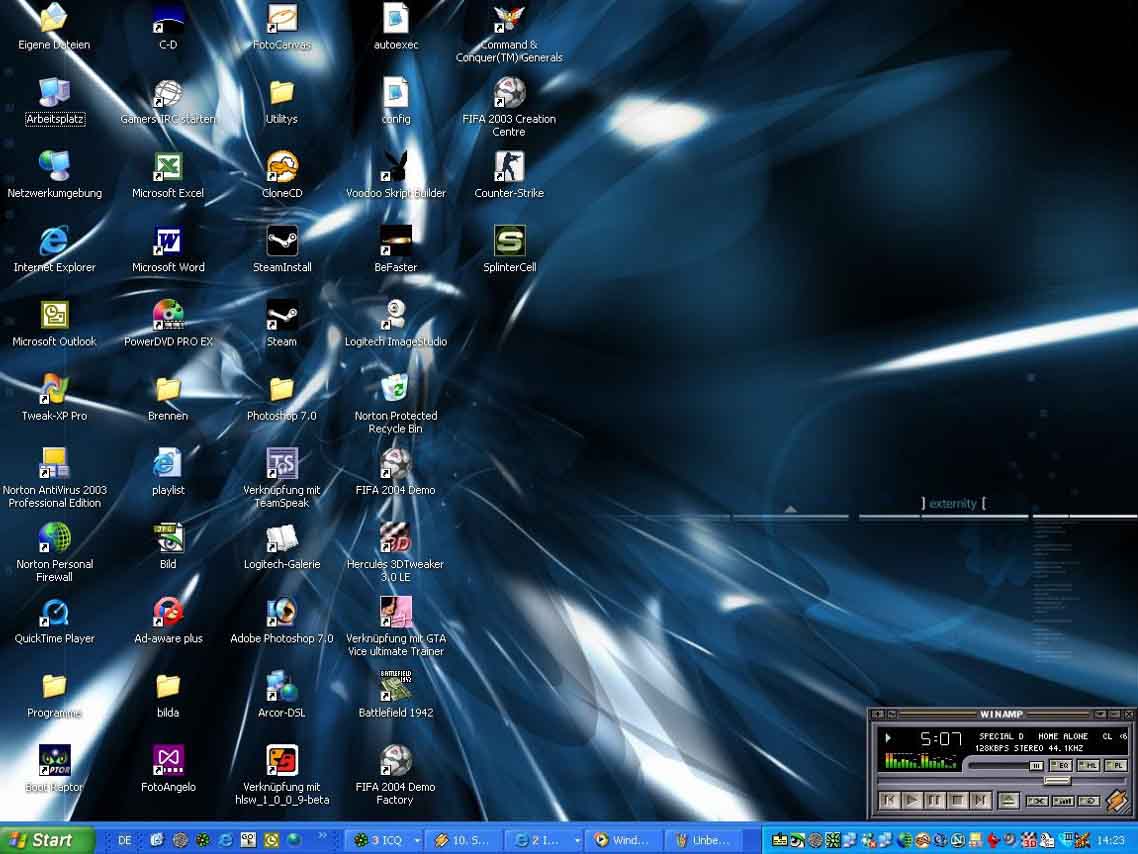Open the Boot Raptor icon

coord(54,768)
